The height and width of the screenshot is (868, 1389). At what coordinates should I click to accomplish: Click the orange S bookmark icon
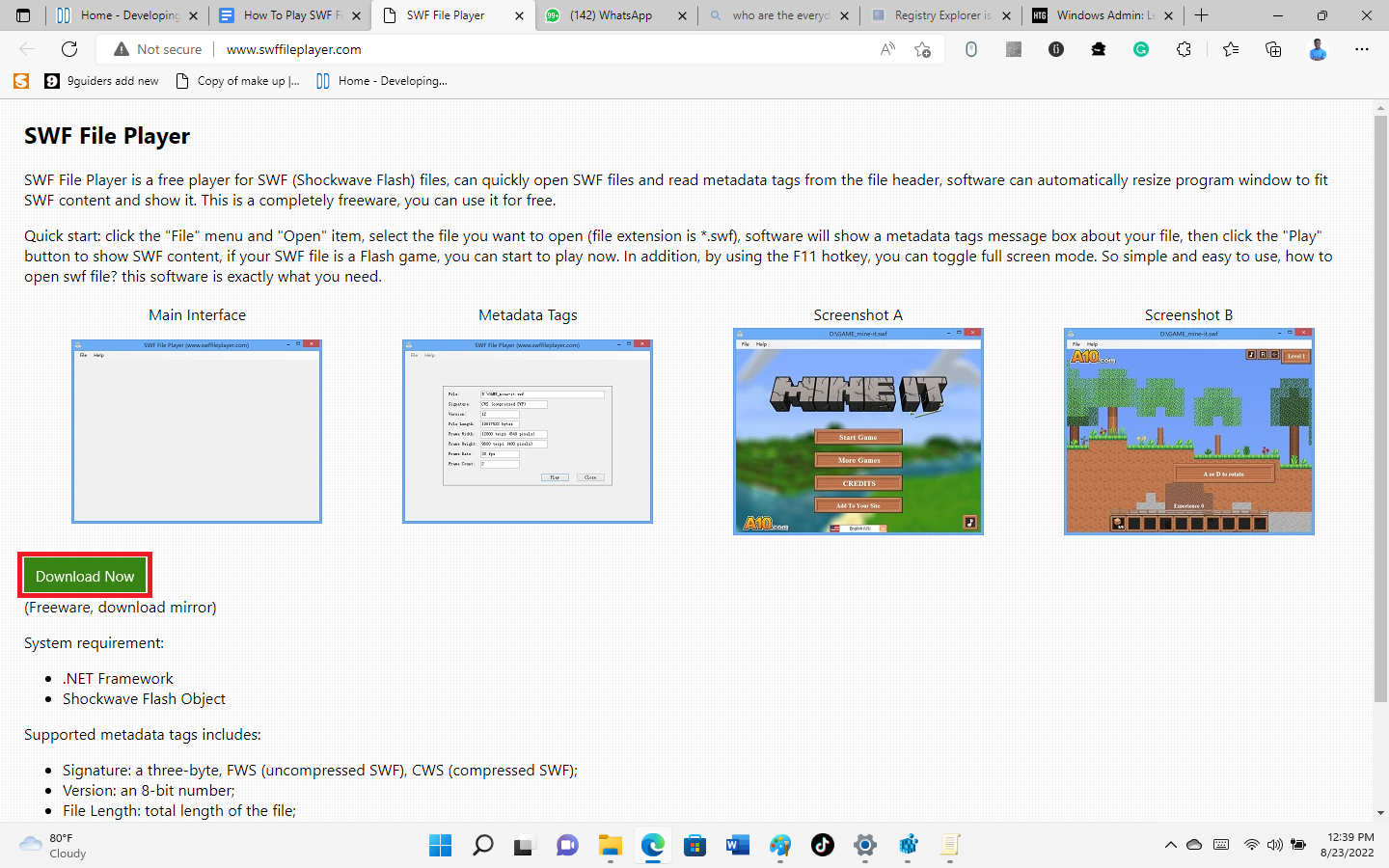tap(21, 81)
